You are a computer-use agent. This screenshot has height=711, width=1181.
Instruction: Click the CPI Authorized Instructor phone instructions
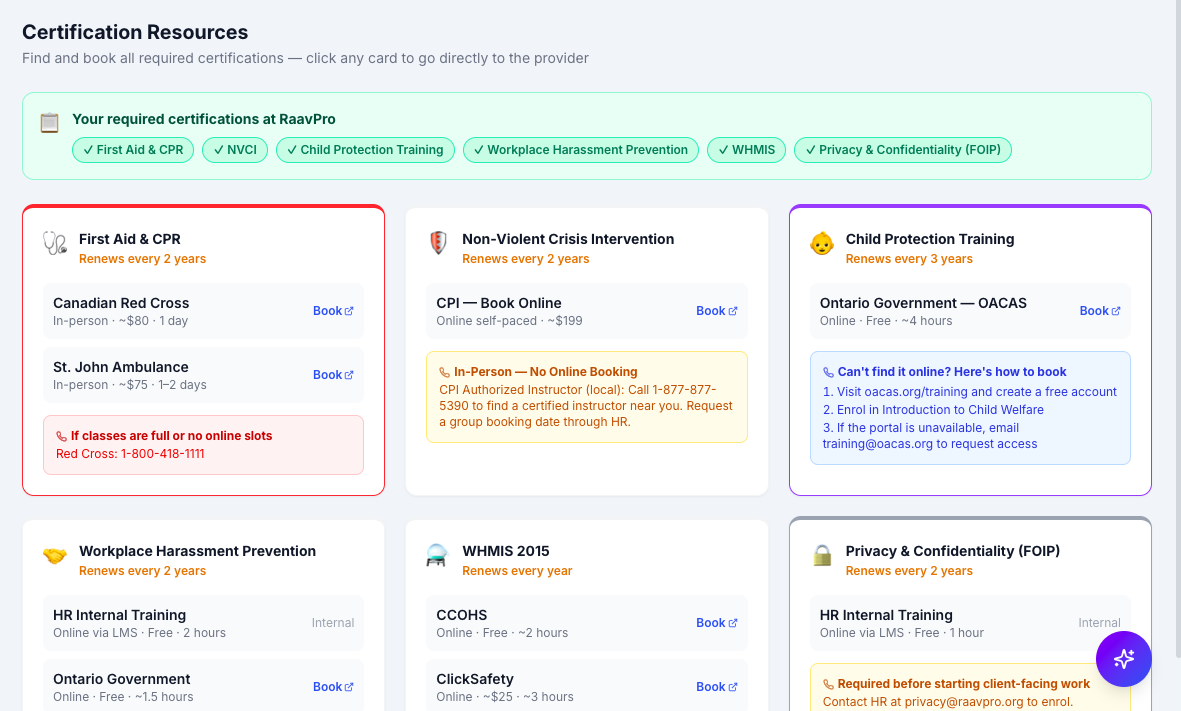click(586, 406)
